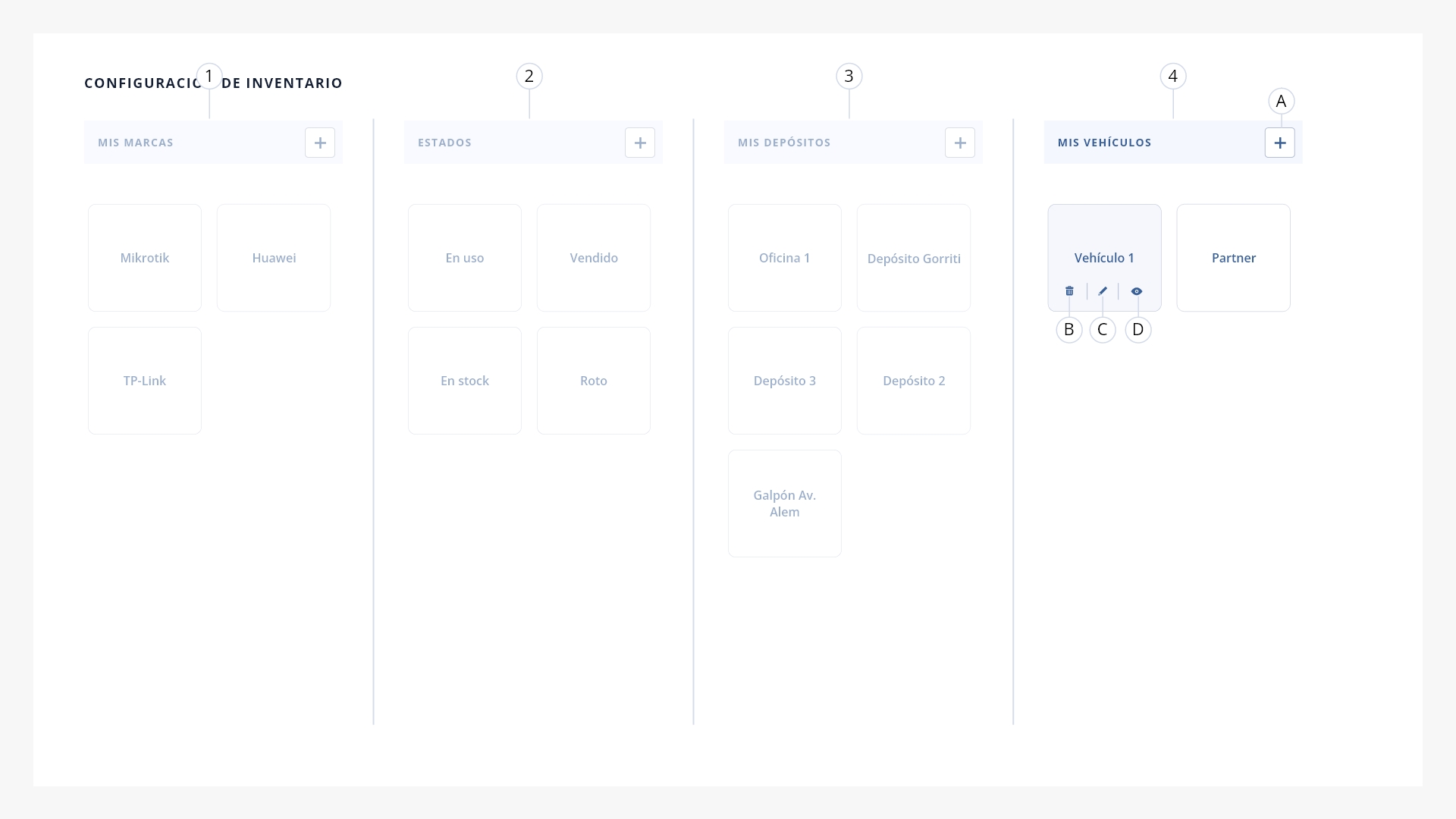Add a new vehicle in Mis Vehículos
1456x819 pixels.
click(x=1280, y=143)
